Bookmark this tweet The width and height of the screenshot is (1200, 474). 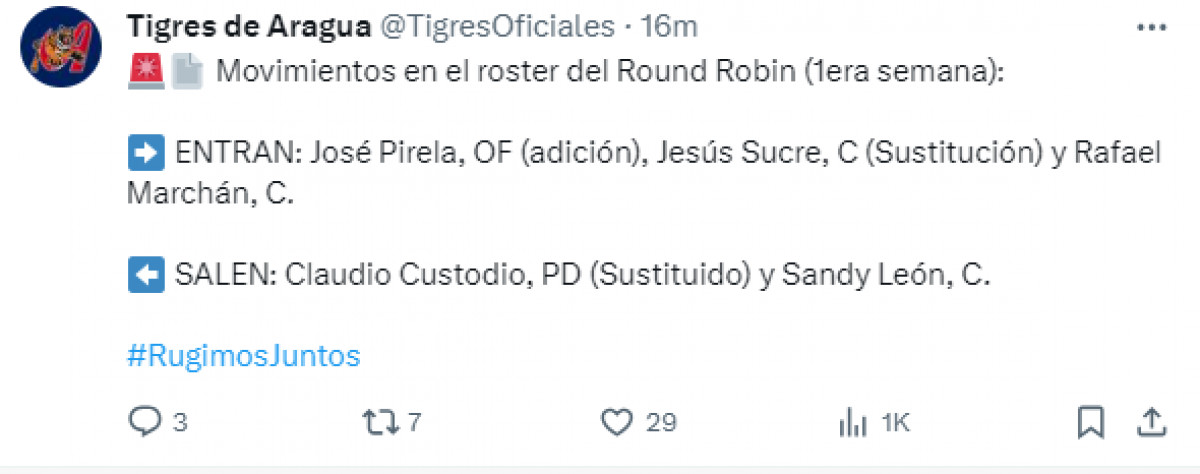click(1089, 423)
